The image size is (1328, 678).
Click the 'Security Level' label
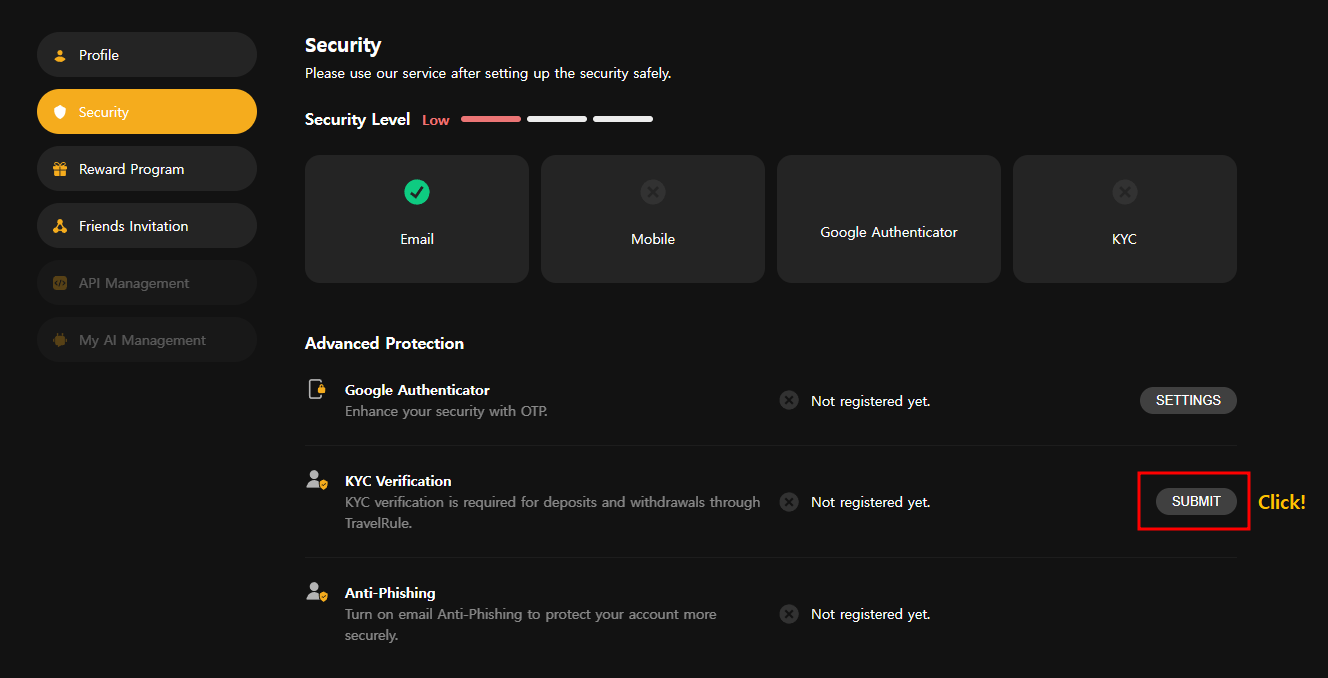click(x=357, y=119)
